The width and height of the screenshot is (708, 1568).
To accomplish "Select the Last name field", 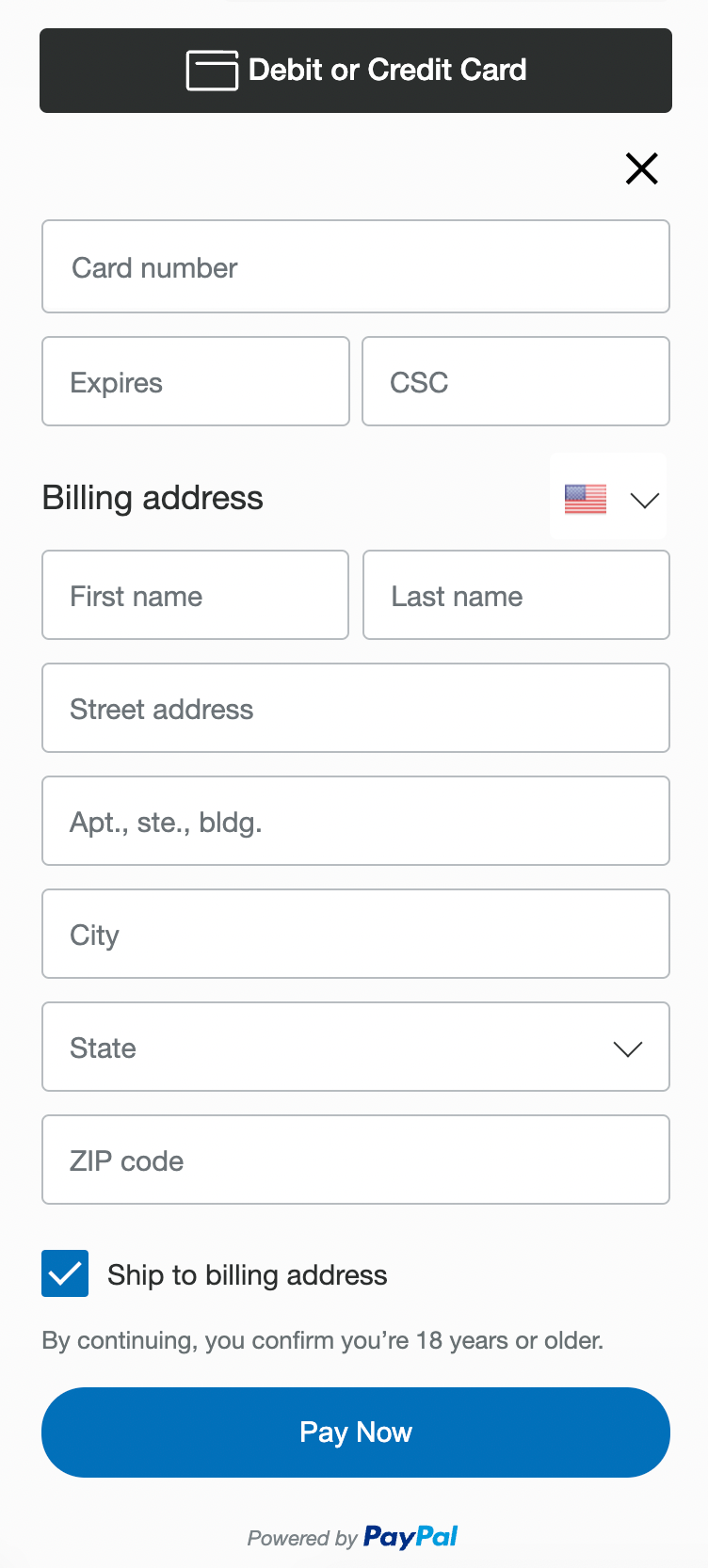I will [x=516, y=595].
